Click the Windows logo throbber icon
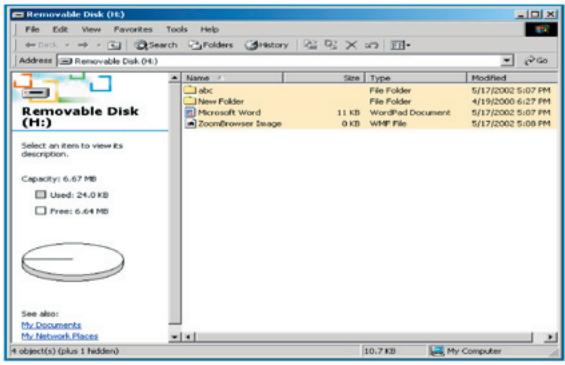 tap(541, 29)
